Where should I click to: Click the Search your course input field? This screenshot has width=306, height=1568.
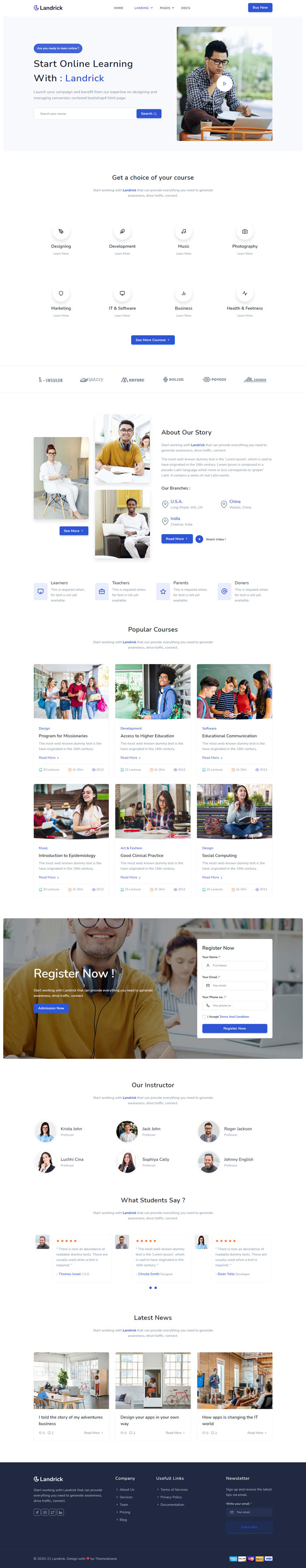tap(84, 114)
